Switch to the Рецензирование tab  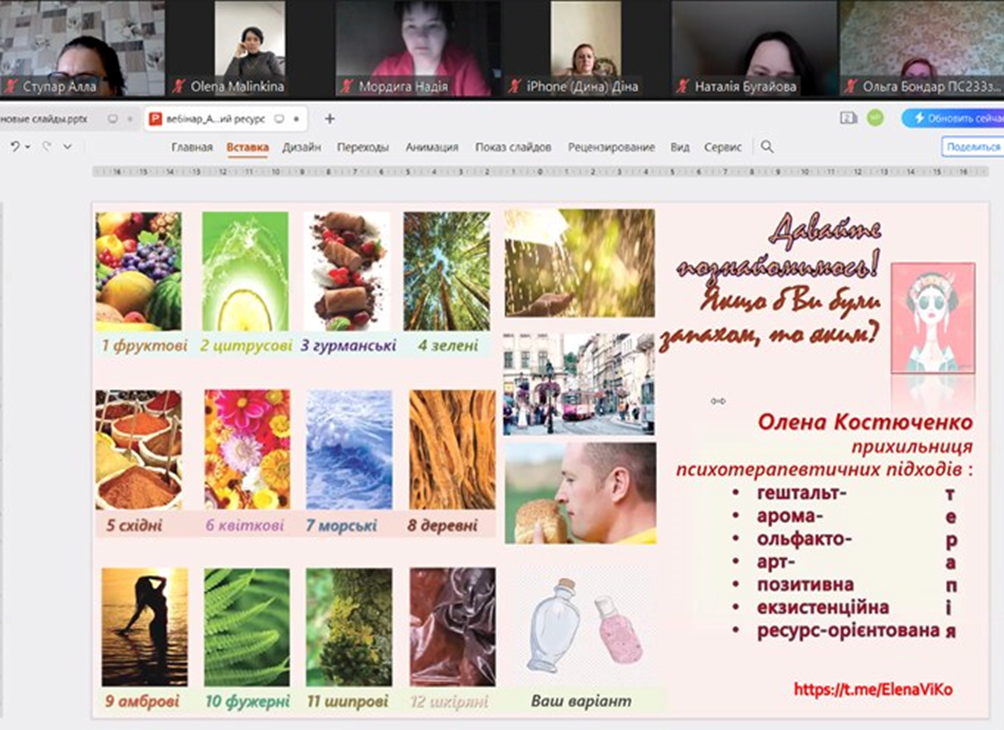(611, 147)
